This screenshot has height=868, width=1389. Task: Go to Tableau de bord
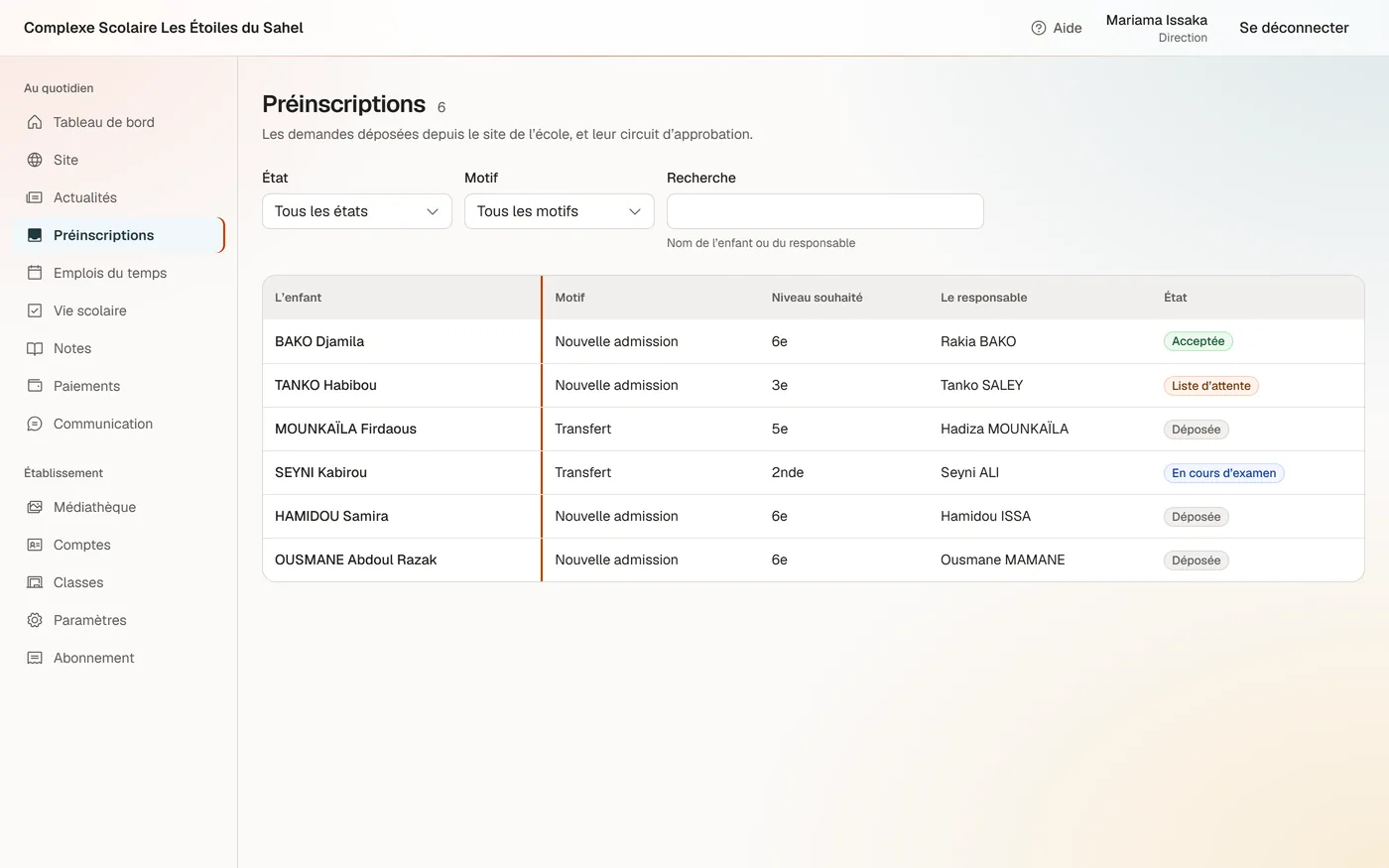tap(119, 122)
